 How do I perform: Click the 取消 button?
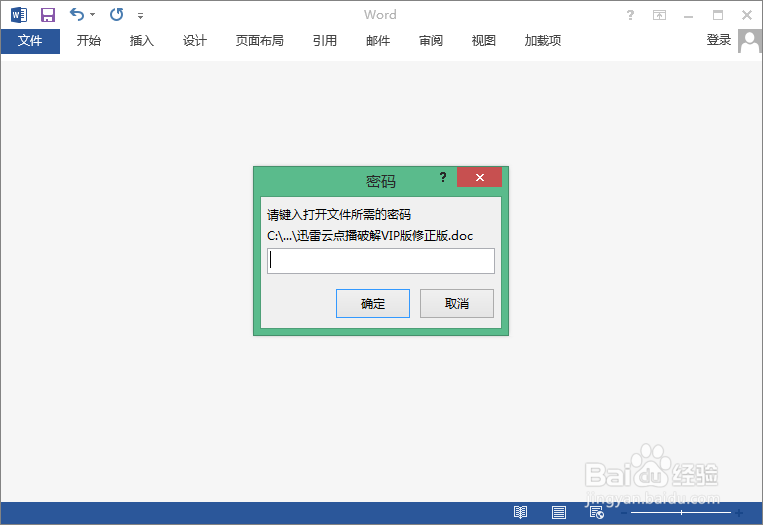point(457,304)
